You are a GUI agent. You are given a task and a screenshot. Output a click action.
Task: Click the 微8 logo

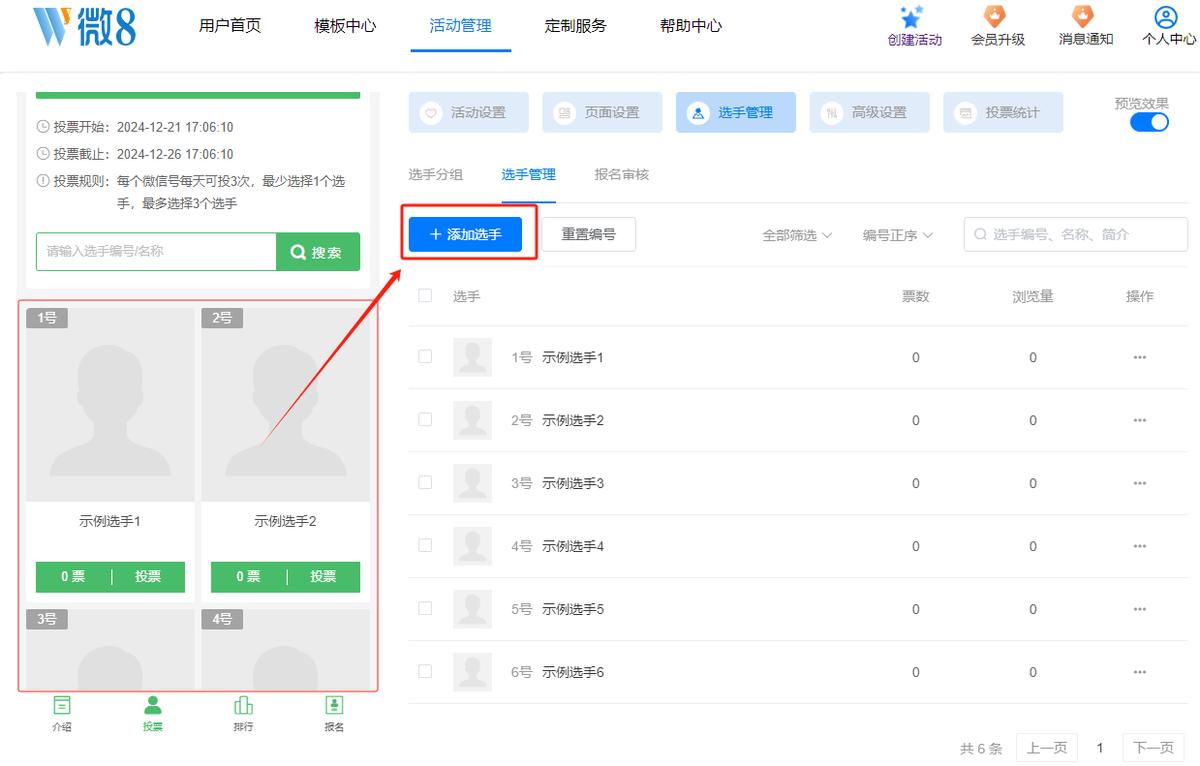tap(84, 26)
